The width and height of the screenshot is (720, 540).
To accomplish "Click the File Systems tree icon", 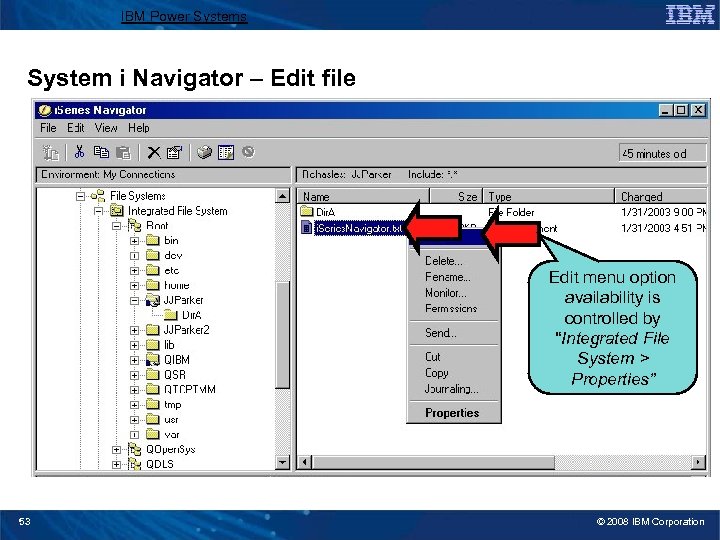I will tap(98, 196).
